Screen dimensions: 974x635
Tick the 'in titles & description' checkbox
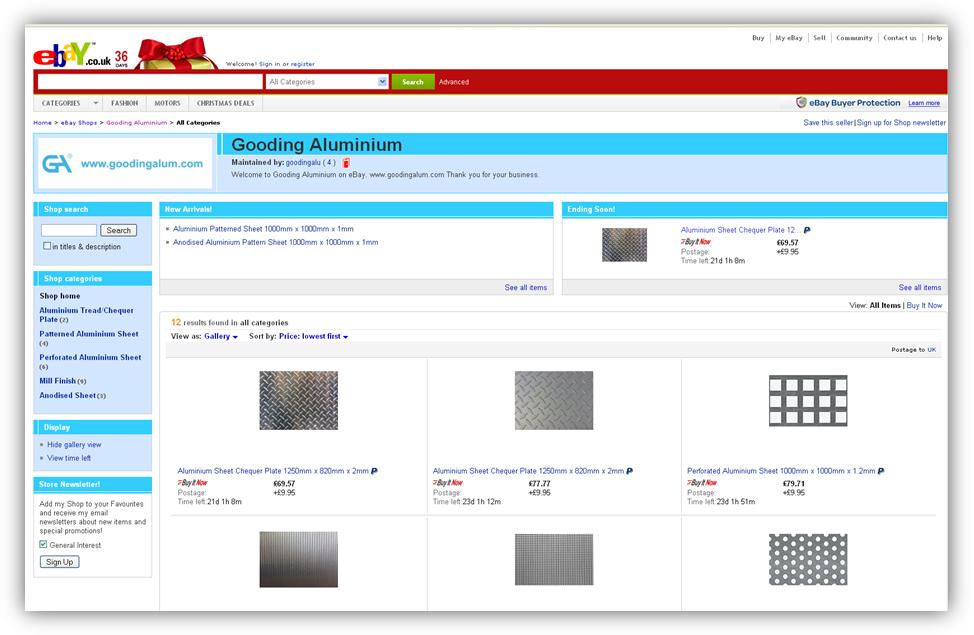(x=47, y=246)
